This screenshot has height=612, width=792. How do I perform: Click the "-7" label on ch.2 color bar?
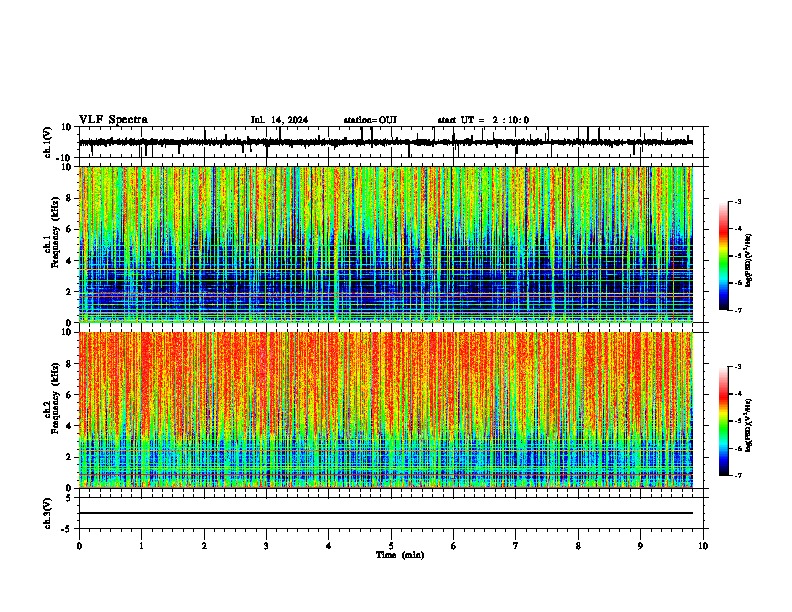(x=738, y=476)
